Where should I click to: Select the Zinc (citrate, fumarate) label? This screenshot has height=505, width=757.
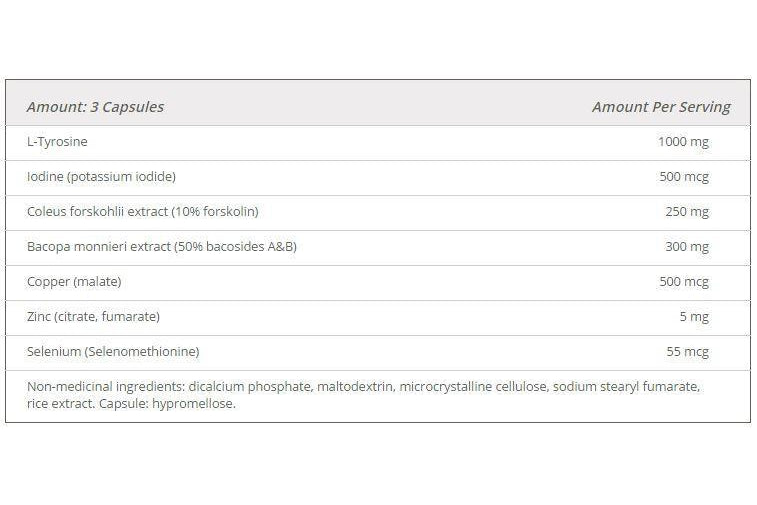[x=93, y=317]
